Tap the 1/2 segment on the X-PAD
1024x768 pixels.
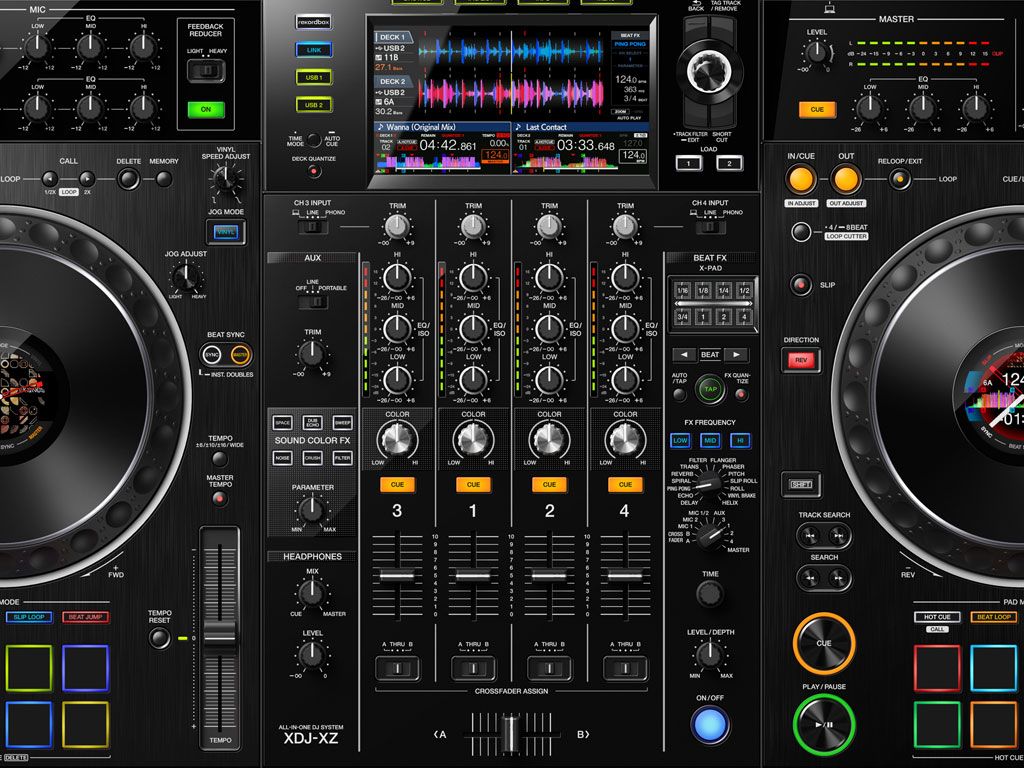[x=744, y=291]
